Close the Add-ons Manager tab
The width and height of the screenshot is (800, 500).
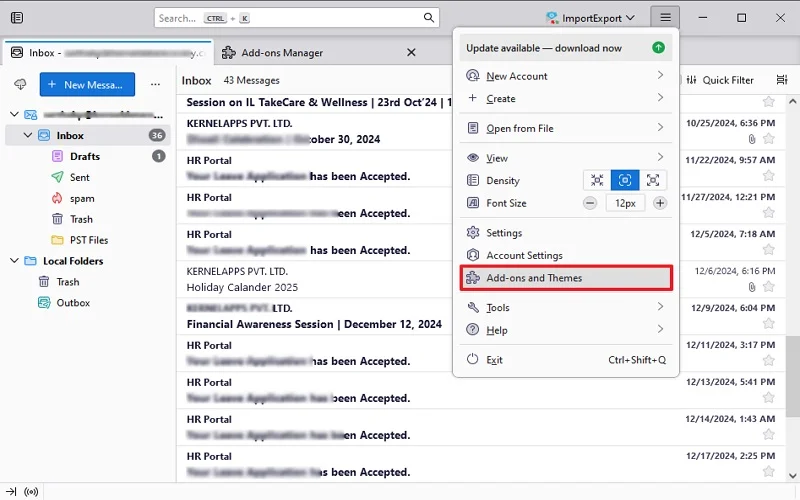point(411,53)
